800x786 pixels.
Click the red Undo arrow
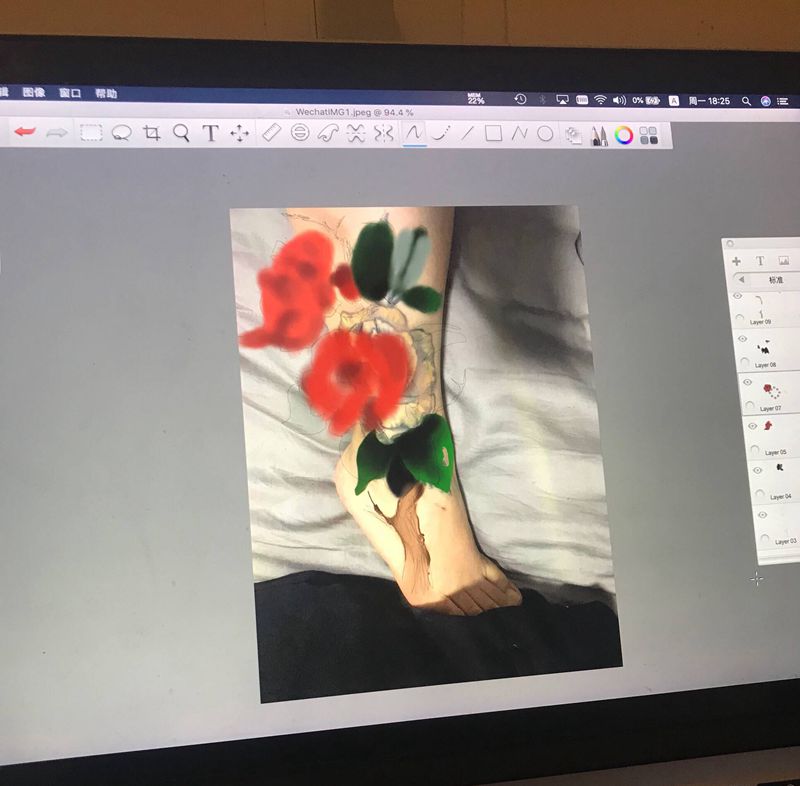click(x=25, y=132)
